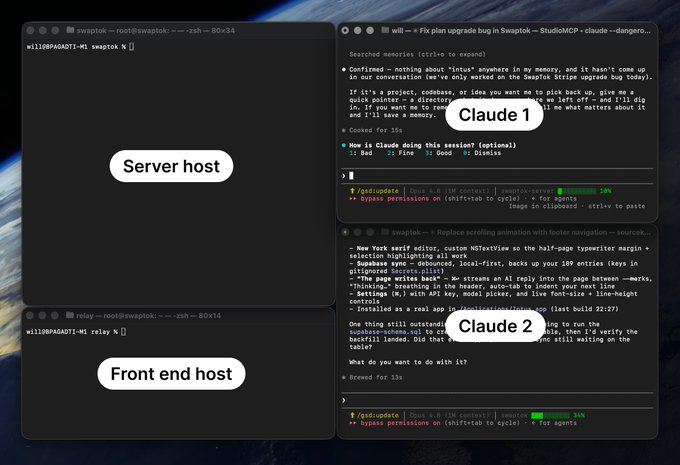Select feedback option '3: Good'
This screenshot has width=680, height=465.
438,153
